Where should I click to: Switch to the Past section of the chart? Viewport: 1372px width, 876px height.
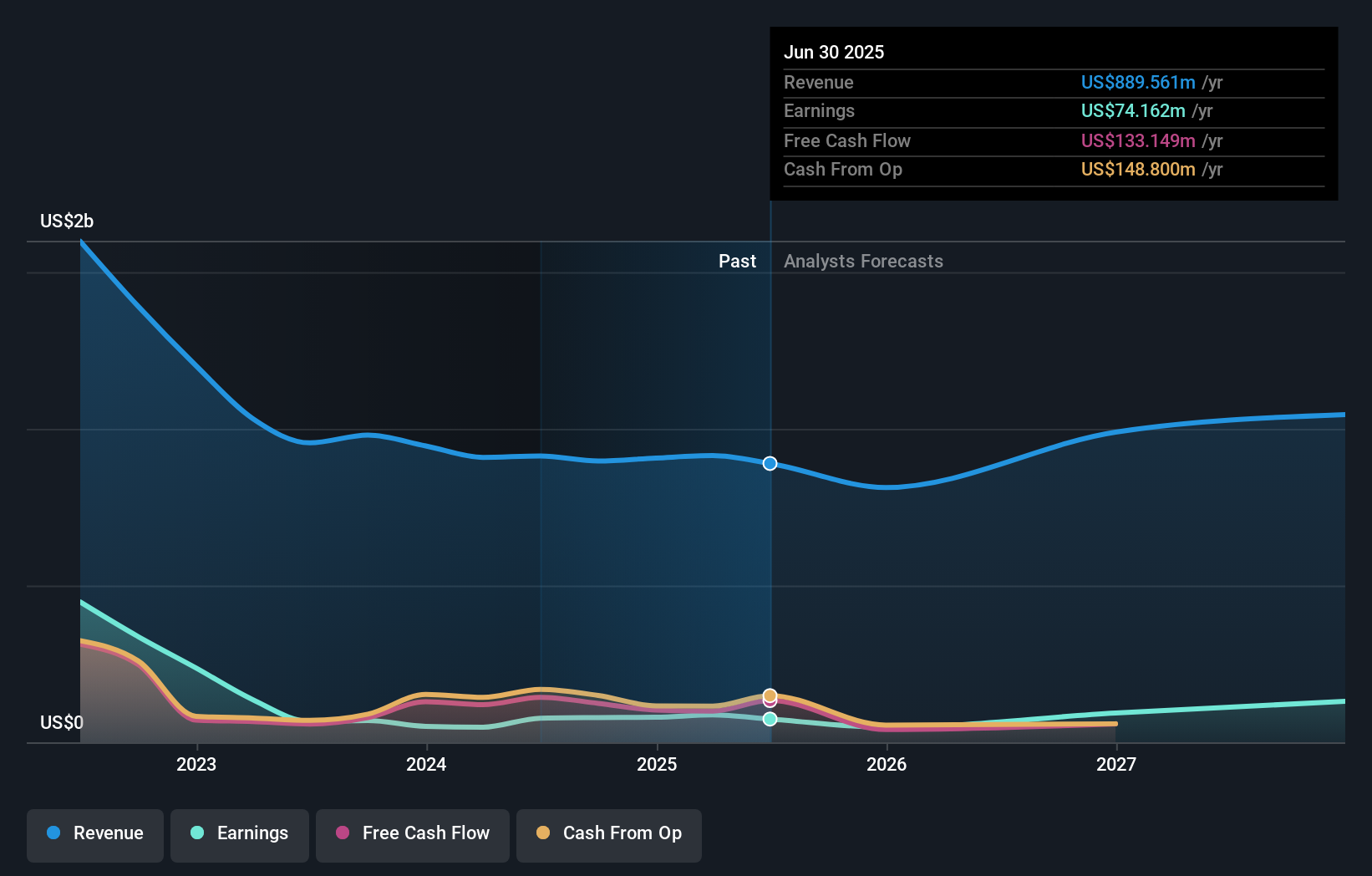pos(737,261)
